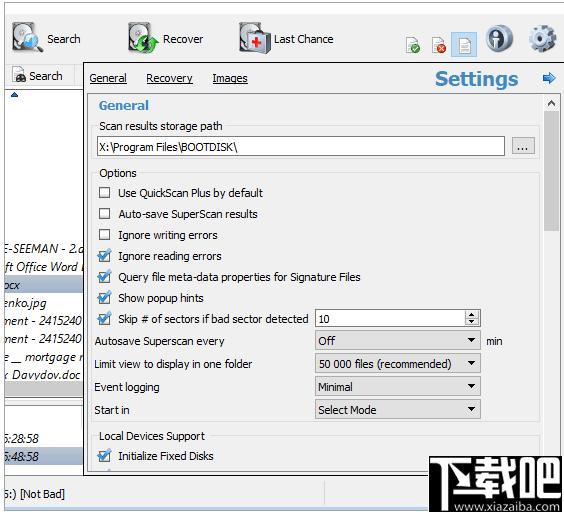Screen dimensions: 564x512
Task: Click the browse ... button for storage path
Action: point(523,146)
